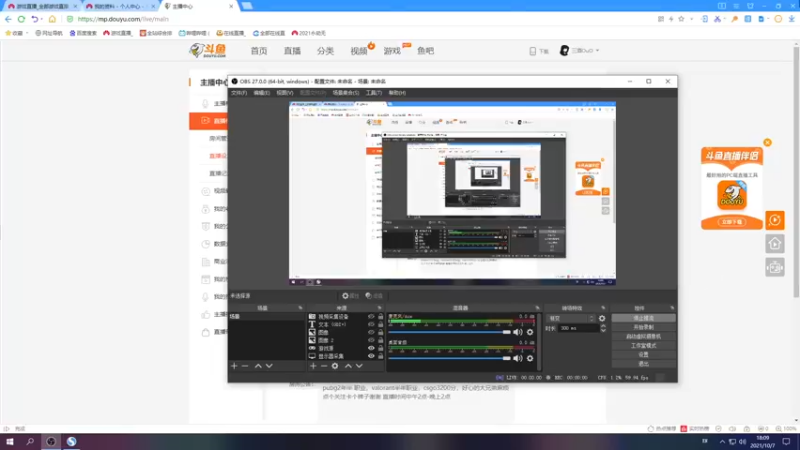The image size is (800, 450).
Task: Open blue browser icon in taskbar
Action: 71,441
